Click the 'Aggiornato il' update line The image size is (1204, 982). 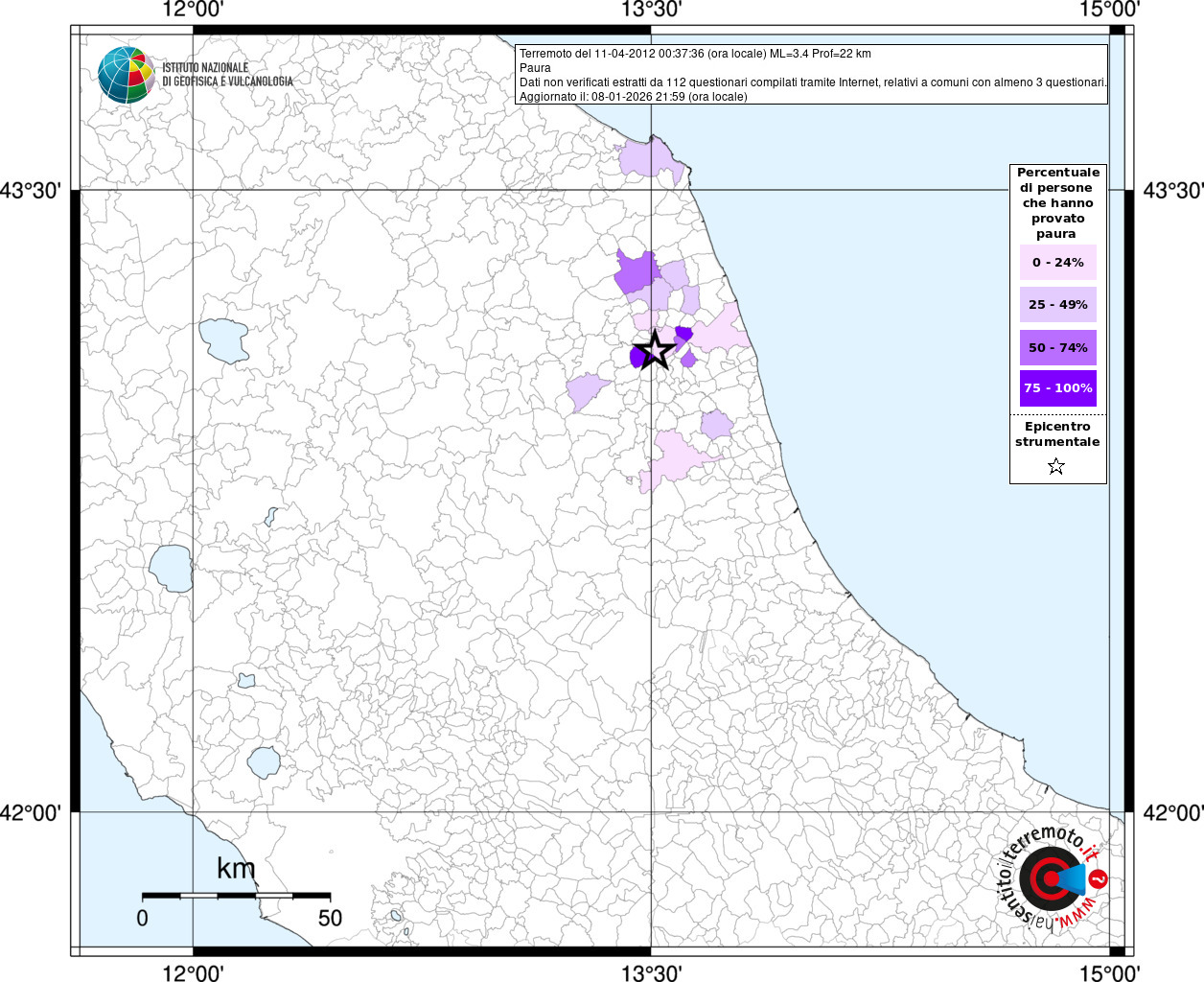[x=633, y=97]
